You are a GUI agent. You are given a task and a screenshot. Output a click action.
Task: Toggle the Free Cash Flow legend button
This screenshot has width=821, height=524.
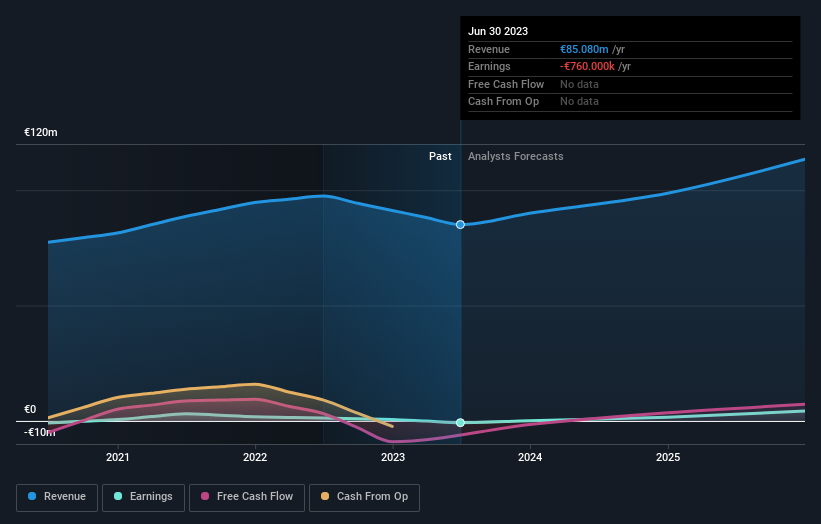pos(247,497)
